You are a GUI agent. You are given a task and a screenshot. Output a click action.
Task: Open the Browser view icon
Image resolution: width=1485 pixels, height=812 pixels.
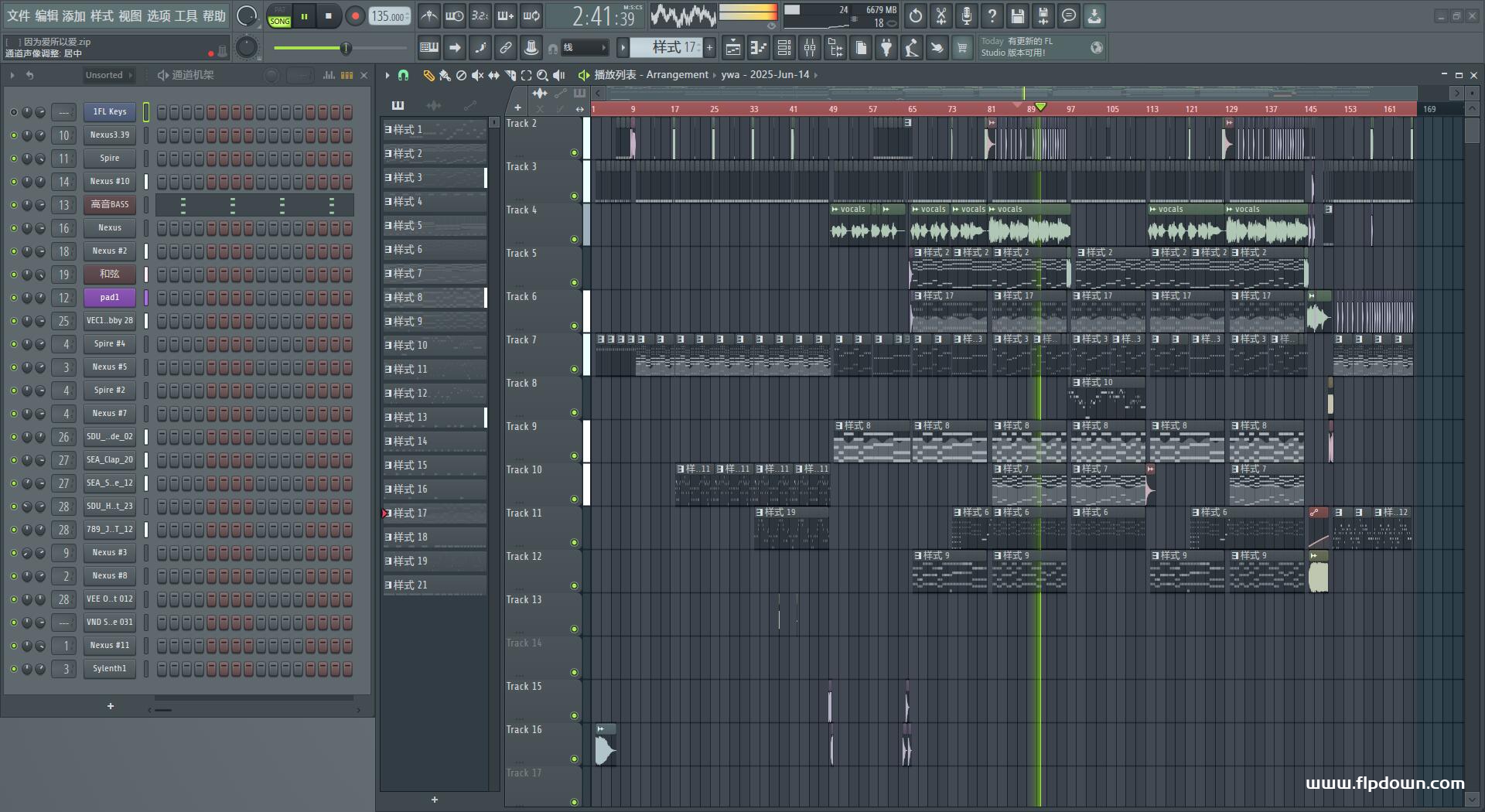point(835,48)
